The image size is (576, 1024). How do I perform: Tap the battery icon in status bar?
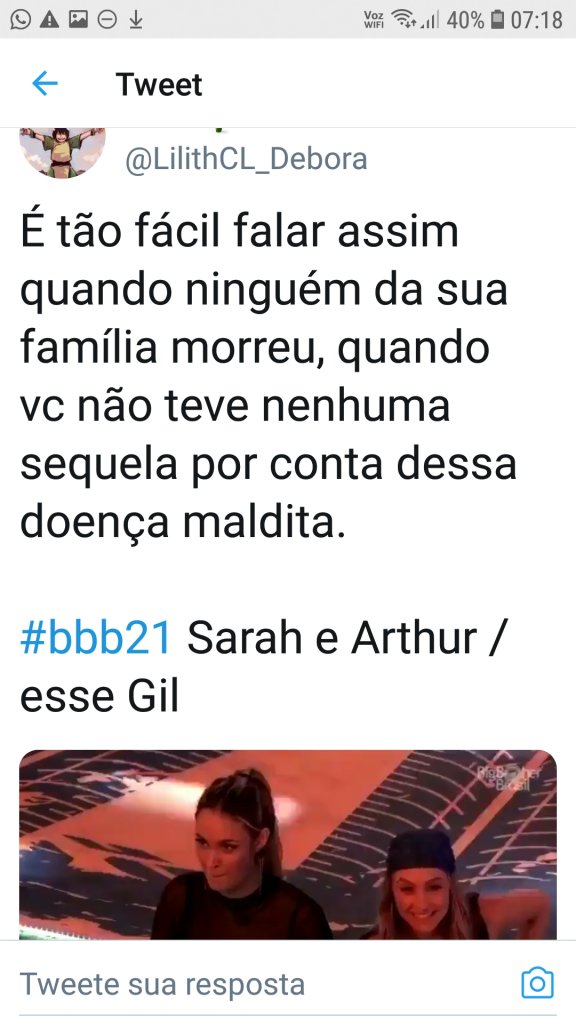pyautogui.click(x=498, y=20)
